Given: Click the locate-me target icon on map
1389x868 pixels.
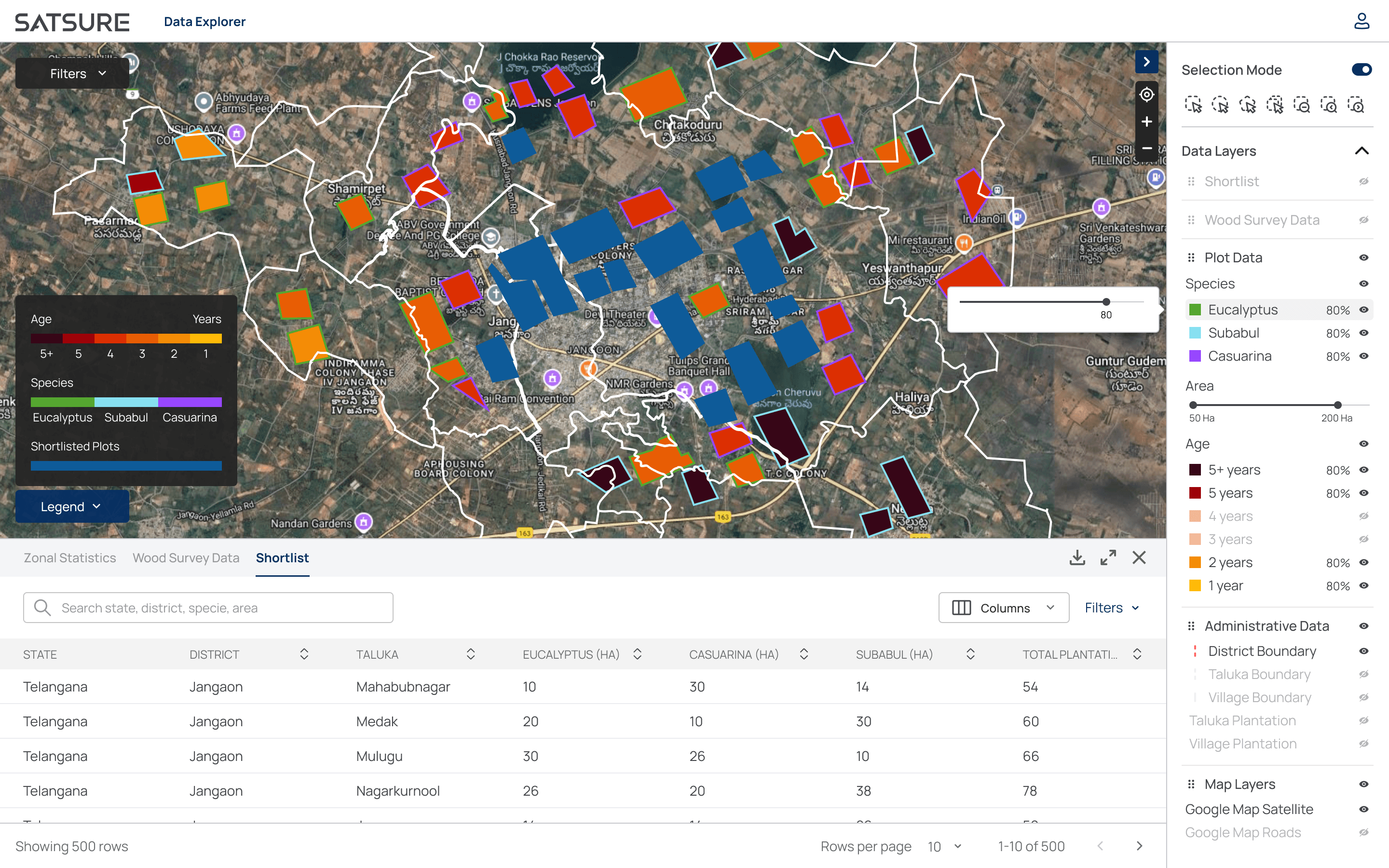Looking at the screenshot, I should (x=1146, y=95).
